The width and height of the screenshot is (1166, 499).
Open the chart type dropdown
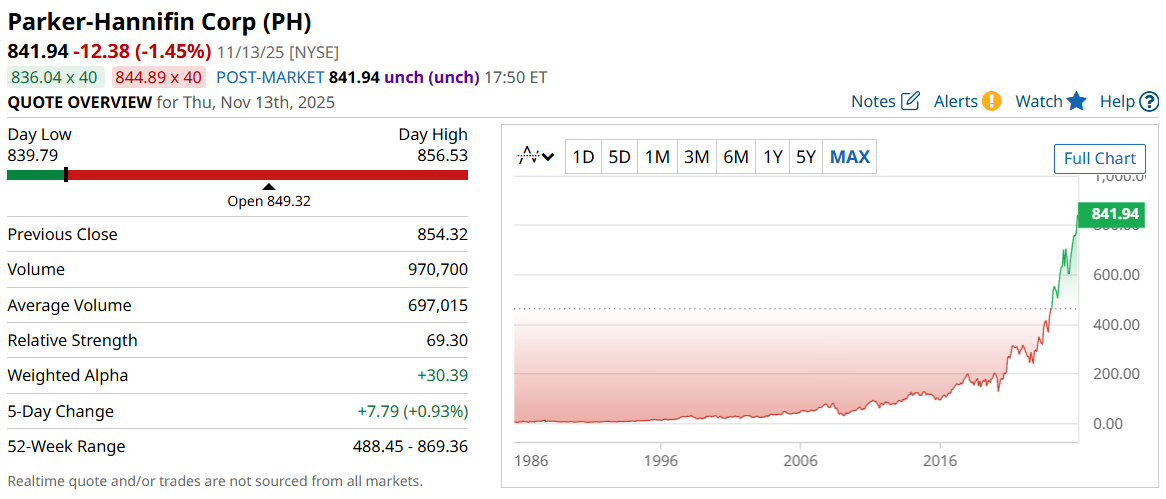coord(536,157)
